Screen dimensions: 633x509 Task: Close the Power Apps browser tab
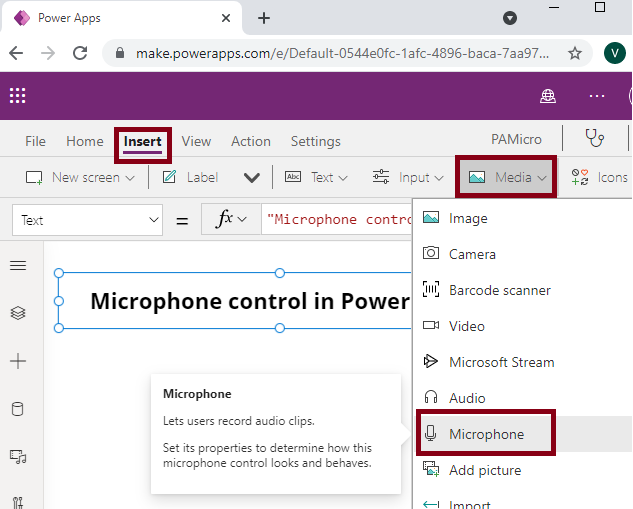[x=226, y=18]
